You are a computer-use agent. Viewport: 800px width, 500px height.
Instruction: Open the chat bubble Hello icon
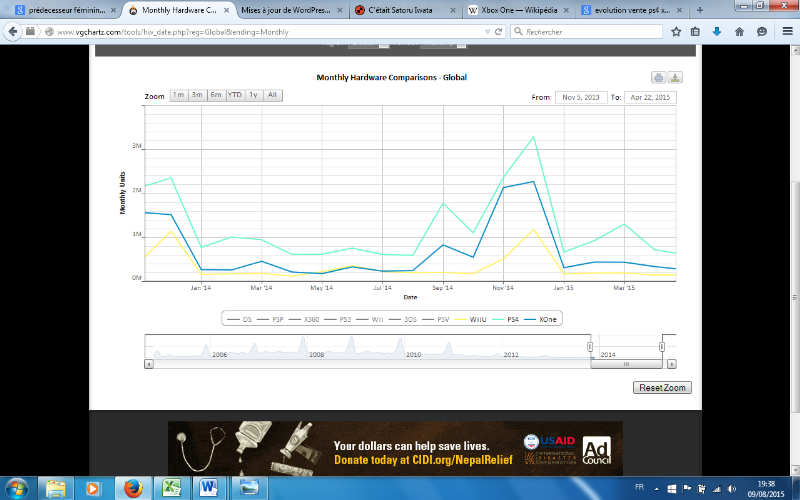762,32
